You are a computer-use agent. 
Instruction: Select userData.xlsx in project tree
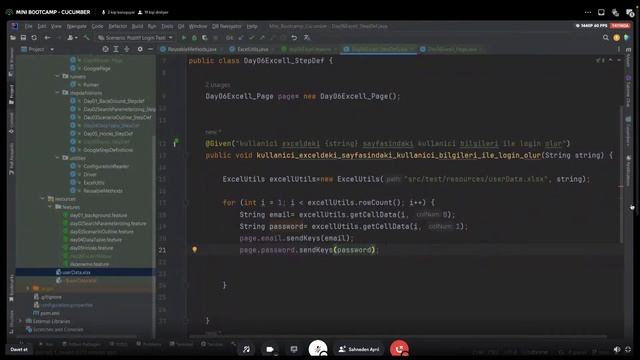[x=76, y=272]
